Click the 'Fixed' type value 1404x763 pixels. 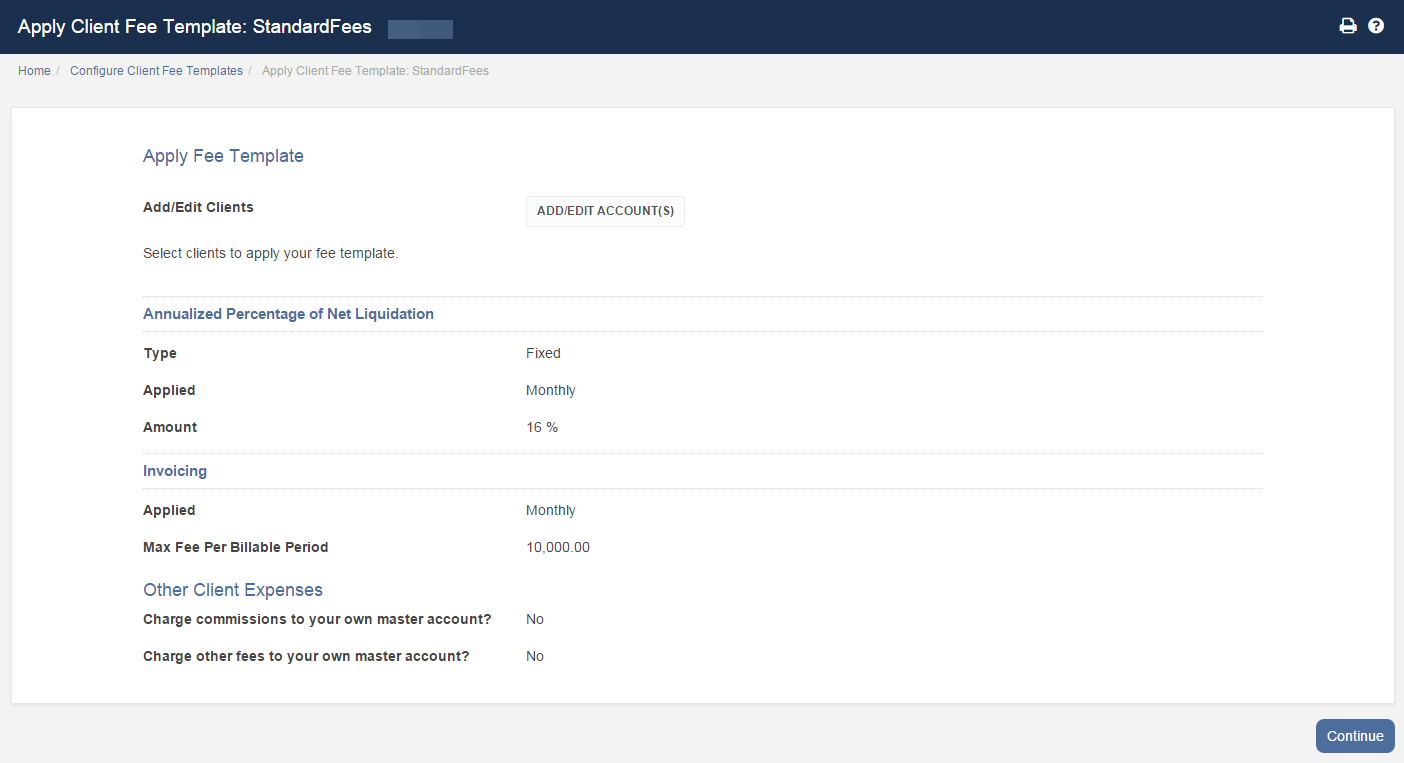coord(543,353)
